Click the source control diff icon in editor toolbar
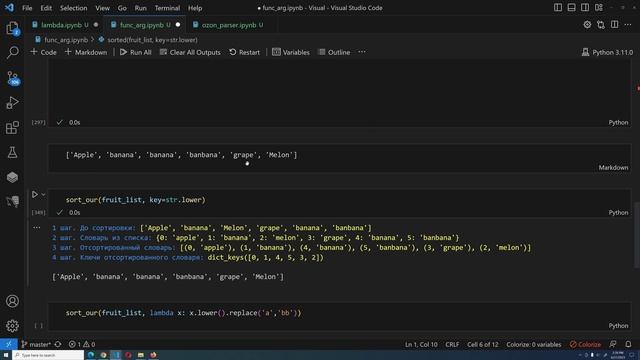640x360 pixels. click(x=601, y=25)
